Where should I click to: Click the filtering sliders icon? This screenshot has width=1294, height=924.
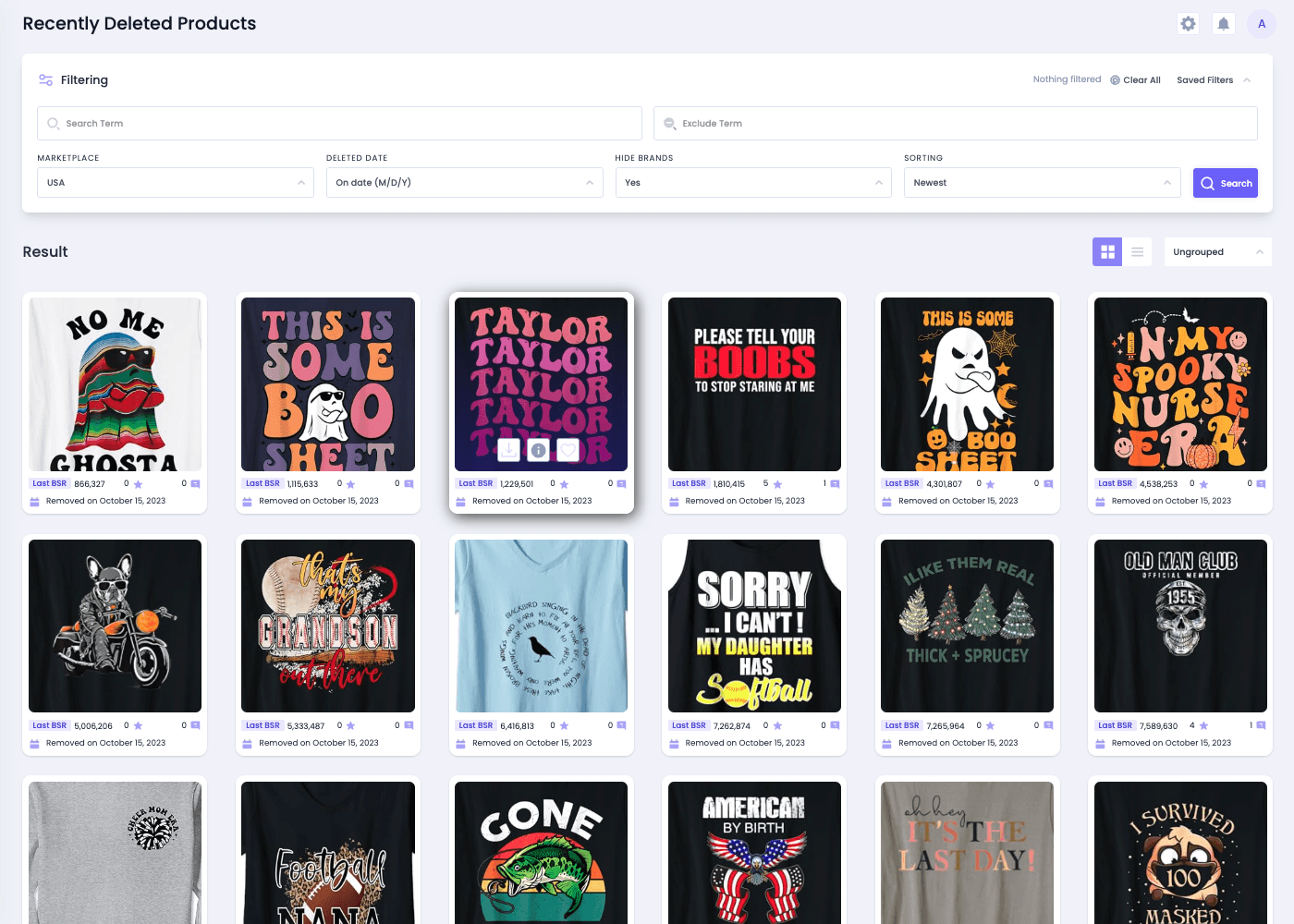point(45,80)
